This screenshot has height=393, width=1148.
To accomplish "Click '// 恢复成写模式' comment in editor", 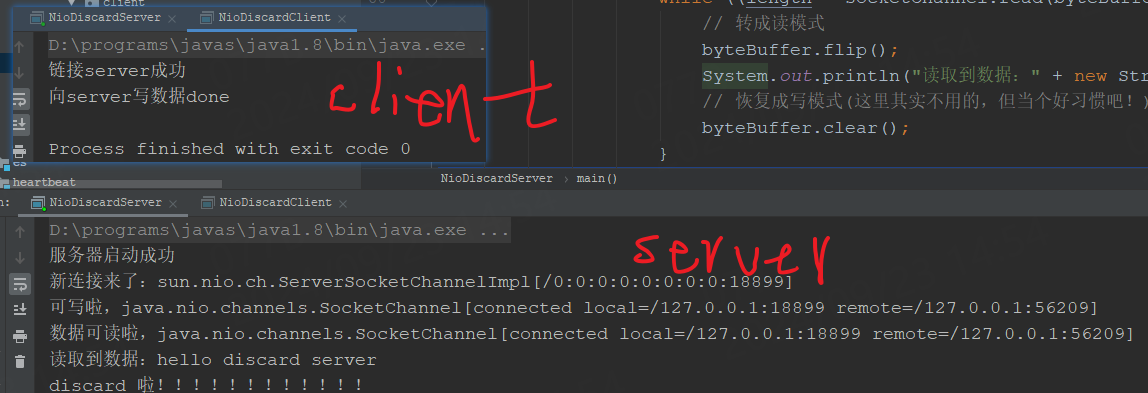I will (x=925, y=102).
